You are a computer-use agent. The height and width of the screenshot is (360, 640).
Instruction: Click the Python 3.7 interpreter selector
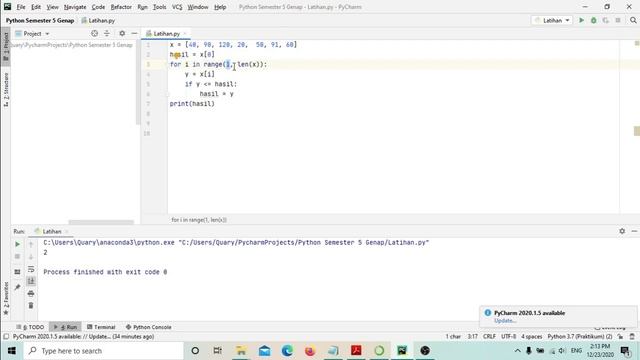tap(580, 336)
